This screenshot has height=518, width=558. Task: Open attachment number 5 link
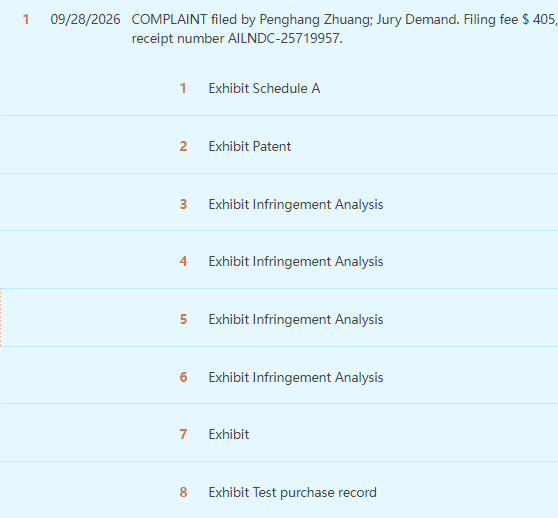click(x=183, y=319)
